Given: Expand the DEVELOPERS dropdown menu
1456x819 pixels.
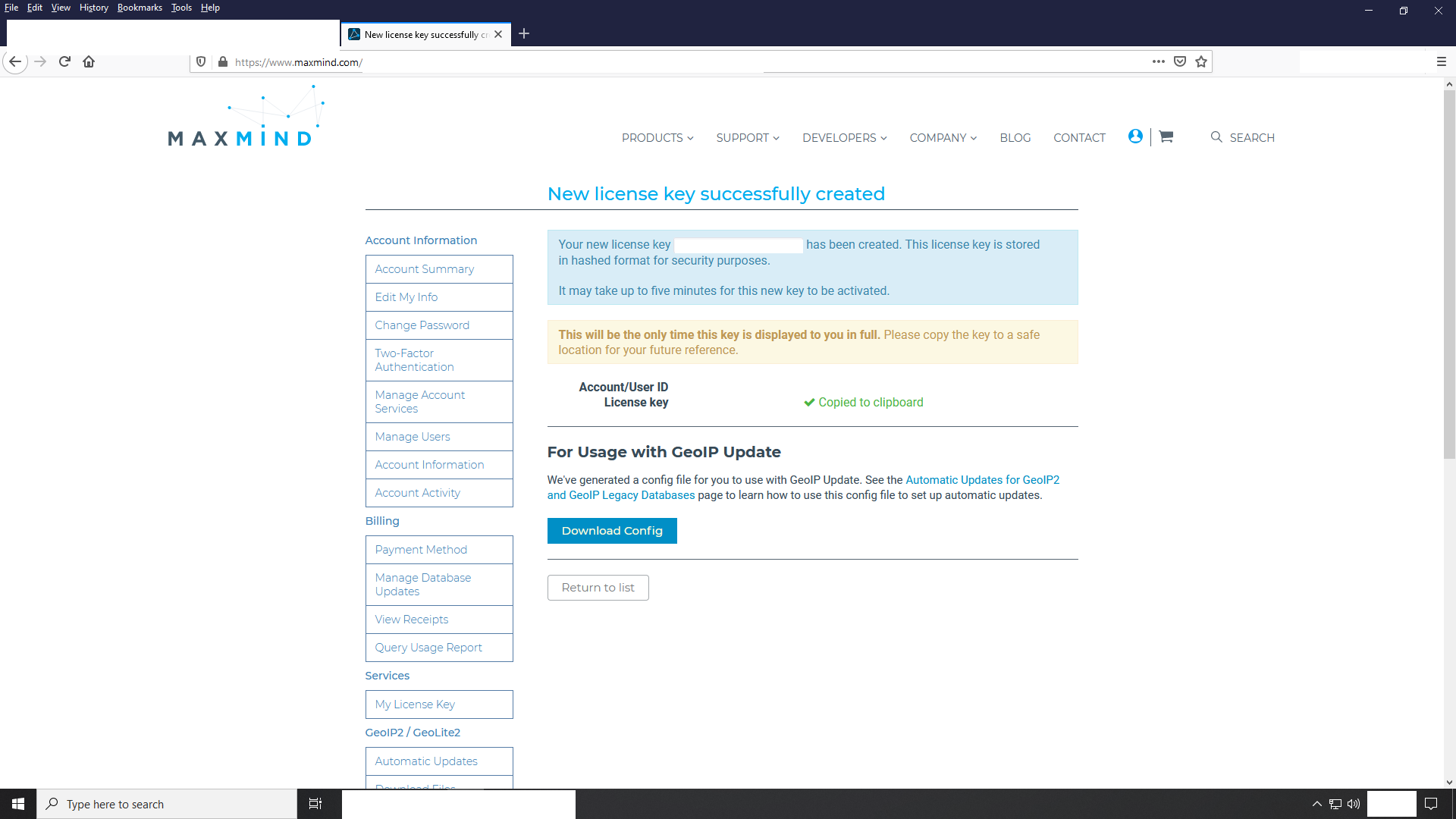Looking at the screenshot, I should (845, 137).
